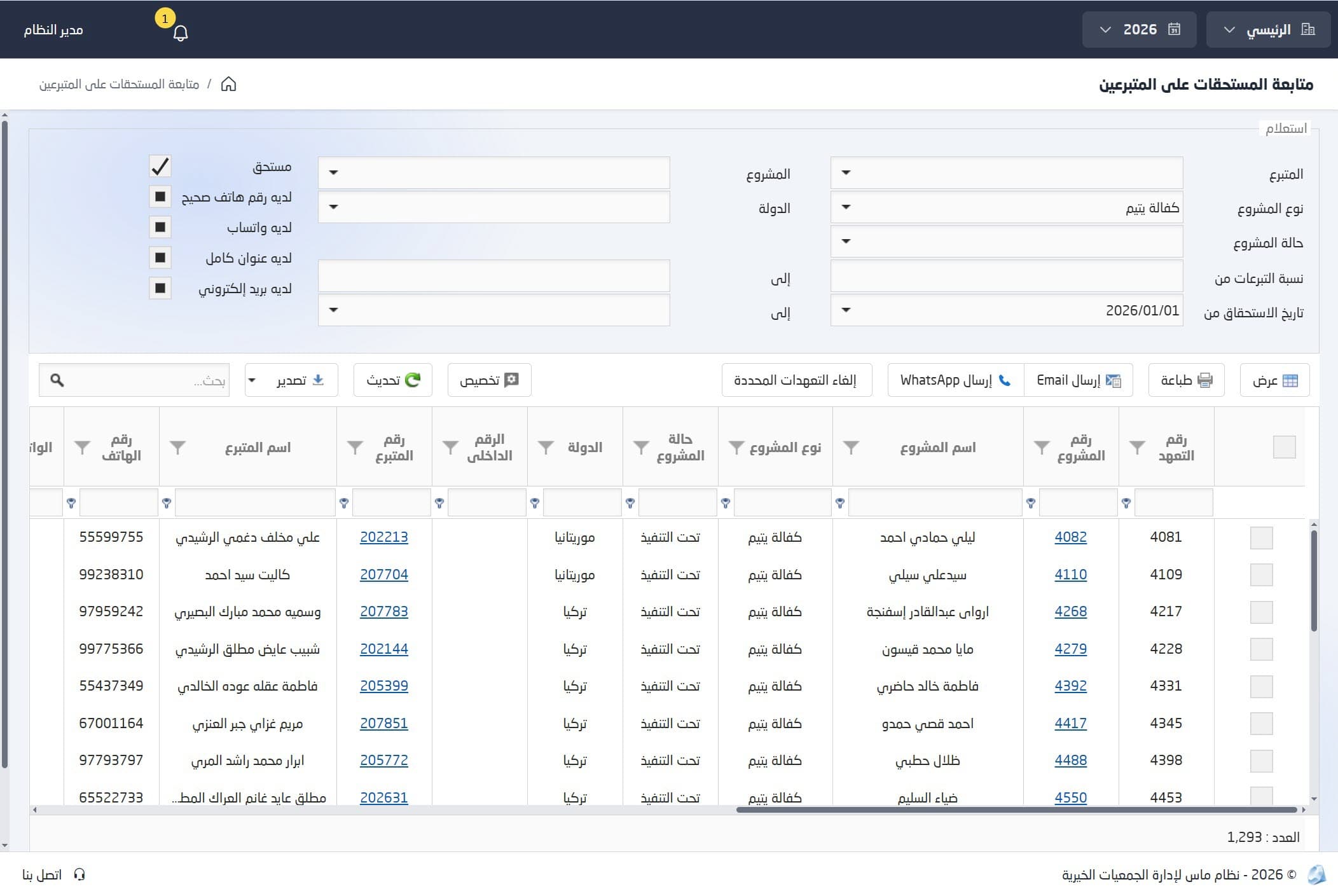Click the table horizontal scrollbar

coord(1016,810)
